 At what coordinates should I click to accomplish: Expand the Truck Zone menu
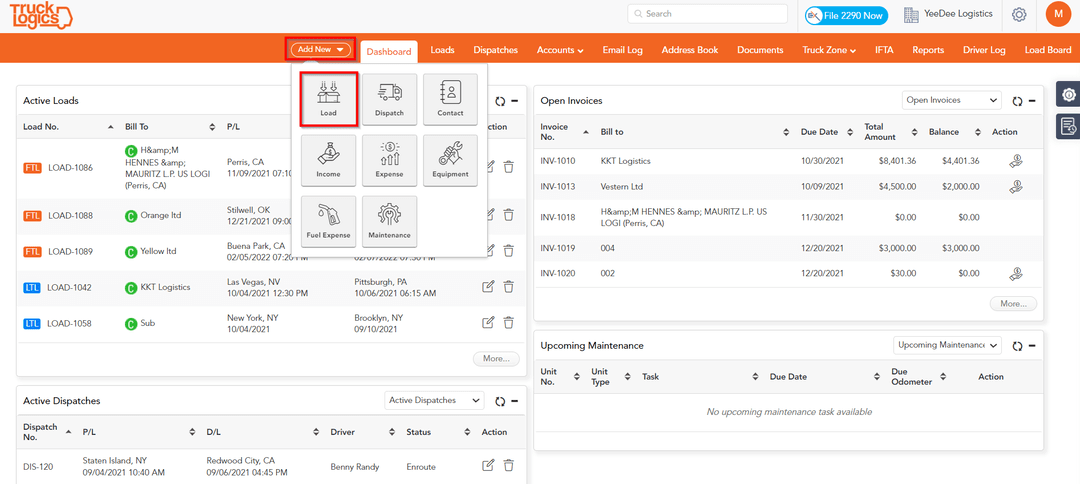[828, 50]
